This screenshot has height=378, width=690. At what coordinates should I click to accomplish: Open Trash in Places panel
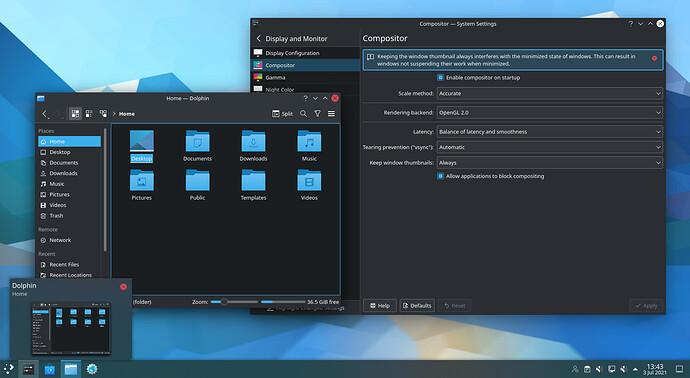pyautogui.click(x=70, y=216)
